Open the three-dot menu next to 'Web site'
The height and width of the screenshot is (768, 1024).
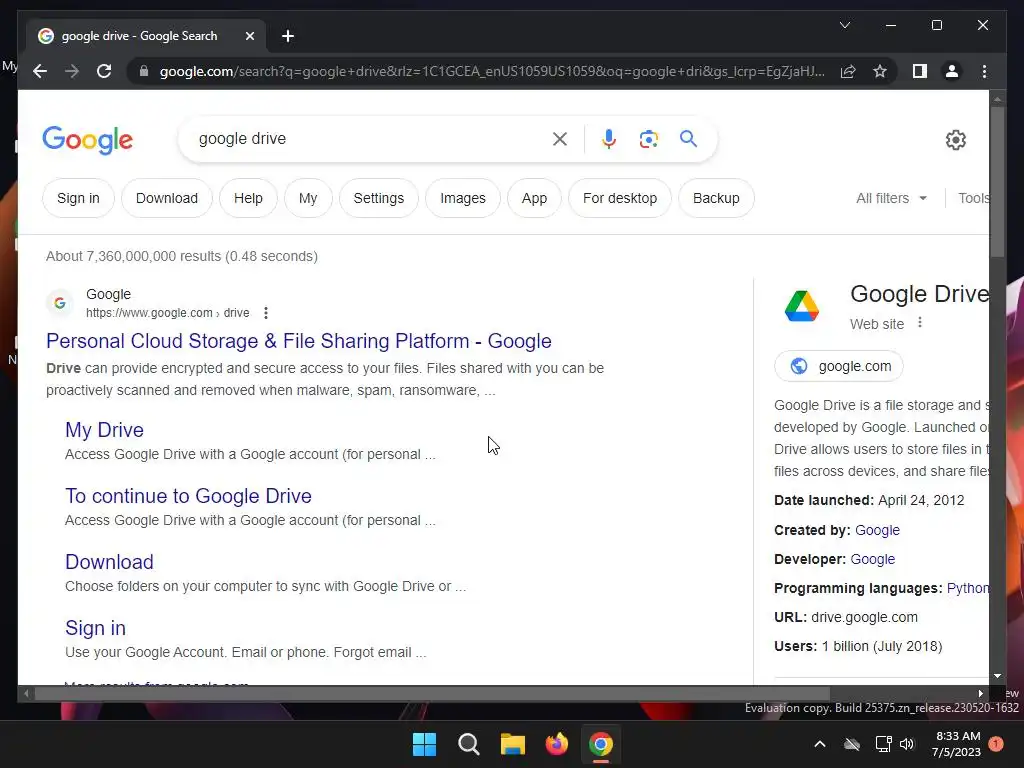pos(920,323)
